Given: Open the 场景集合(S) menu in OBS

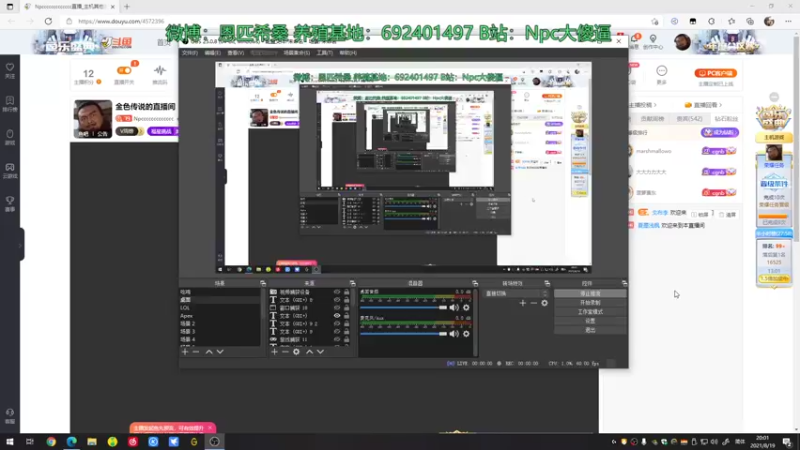Looking at the screenshot, I should (297, 53).
